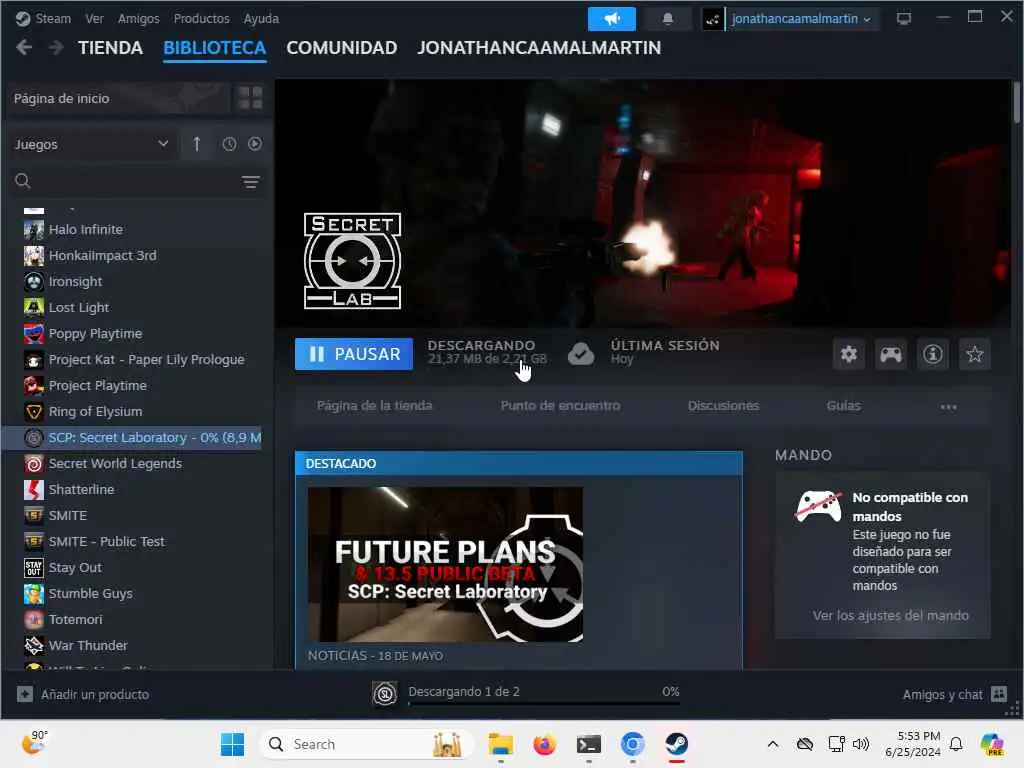Expand the more options ellipsis menu
The height and width of the screenshot is (768, 1024).
coord(948,406)
